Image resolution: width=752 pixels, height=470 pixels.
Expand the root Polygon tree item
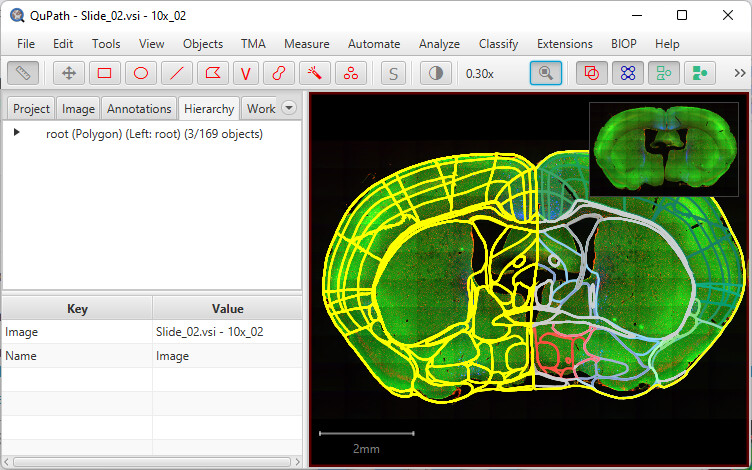(16, 132)
